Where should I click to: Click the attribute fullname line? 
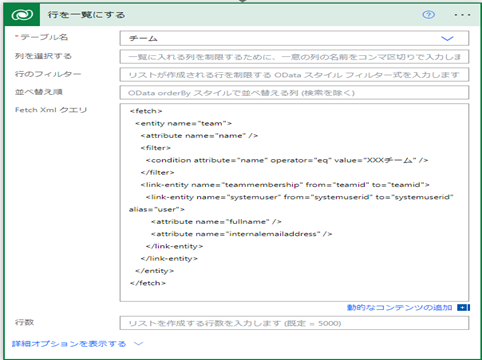click(x=216, y=222)
